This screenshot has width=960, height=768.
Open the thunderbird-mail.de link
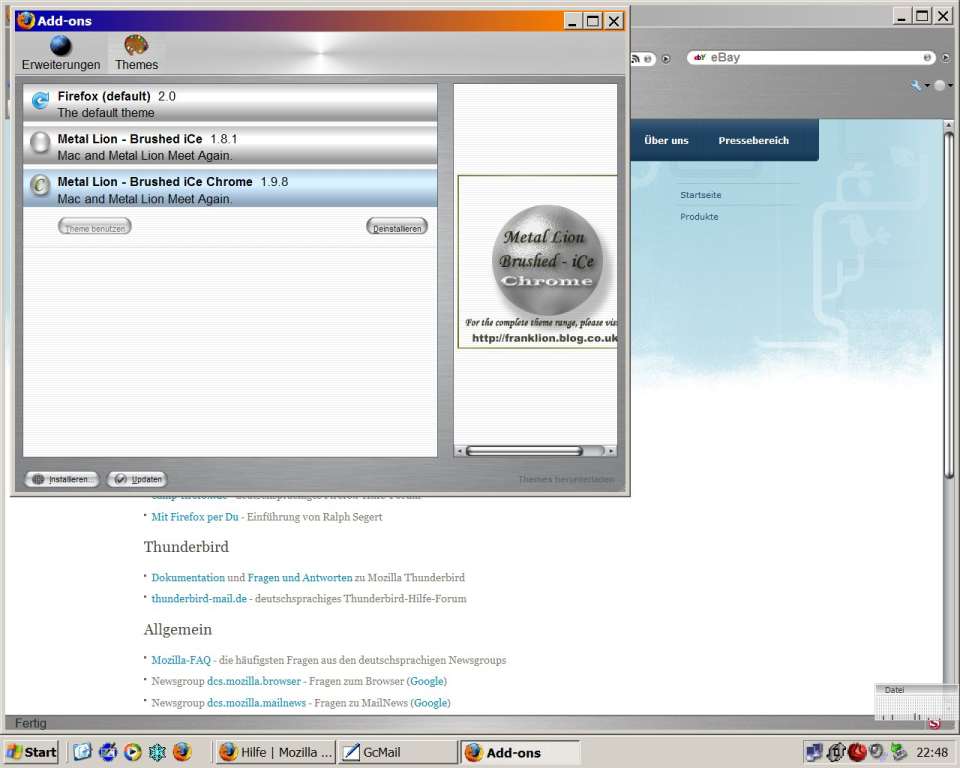199,599
